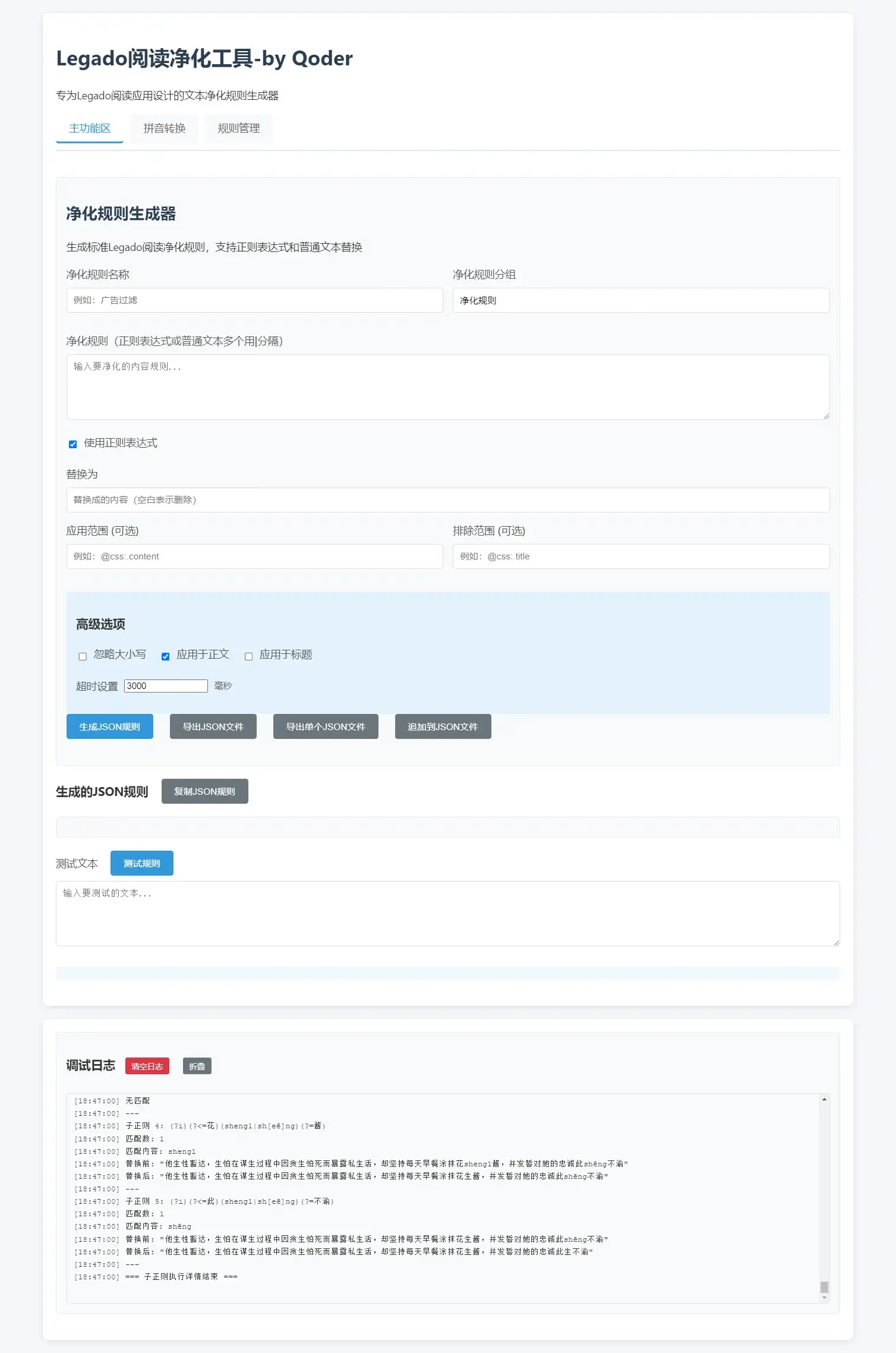Click the log scrollbar down arrow
This screenshot has height=1353, width=896.
click(x=824, y=1298)
